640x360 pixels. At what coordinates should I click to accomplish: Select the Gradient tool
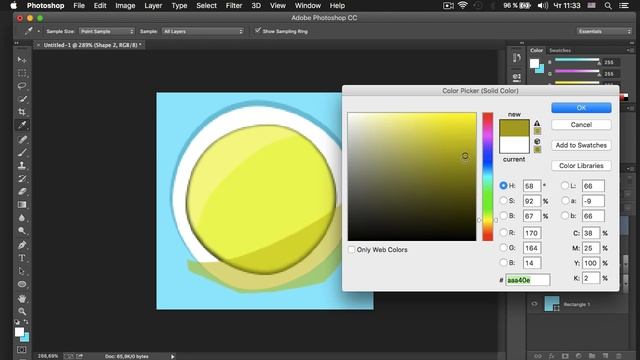point(22,204)
